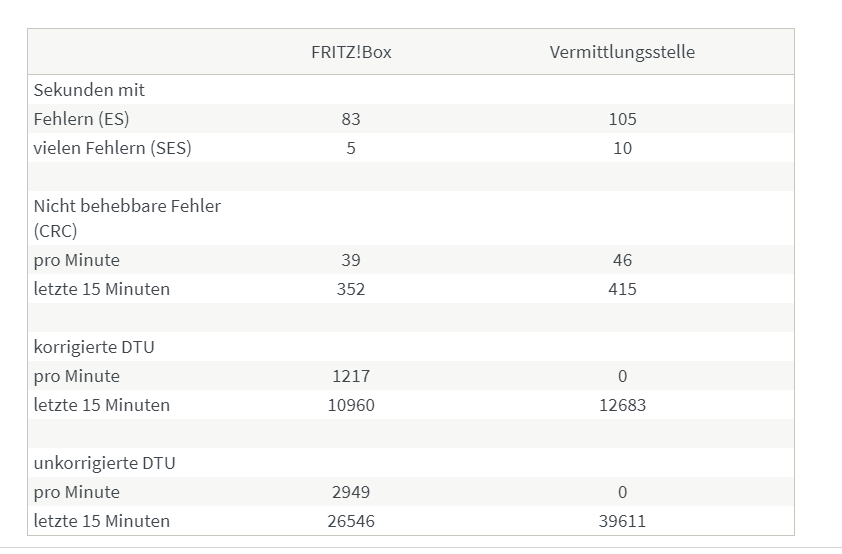The image size is (842, 554).
Task: Select the Sekunden mit section label
Action: pyautogui.click(x=89, y=90)
